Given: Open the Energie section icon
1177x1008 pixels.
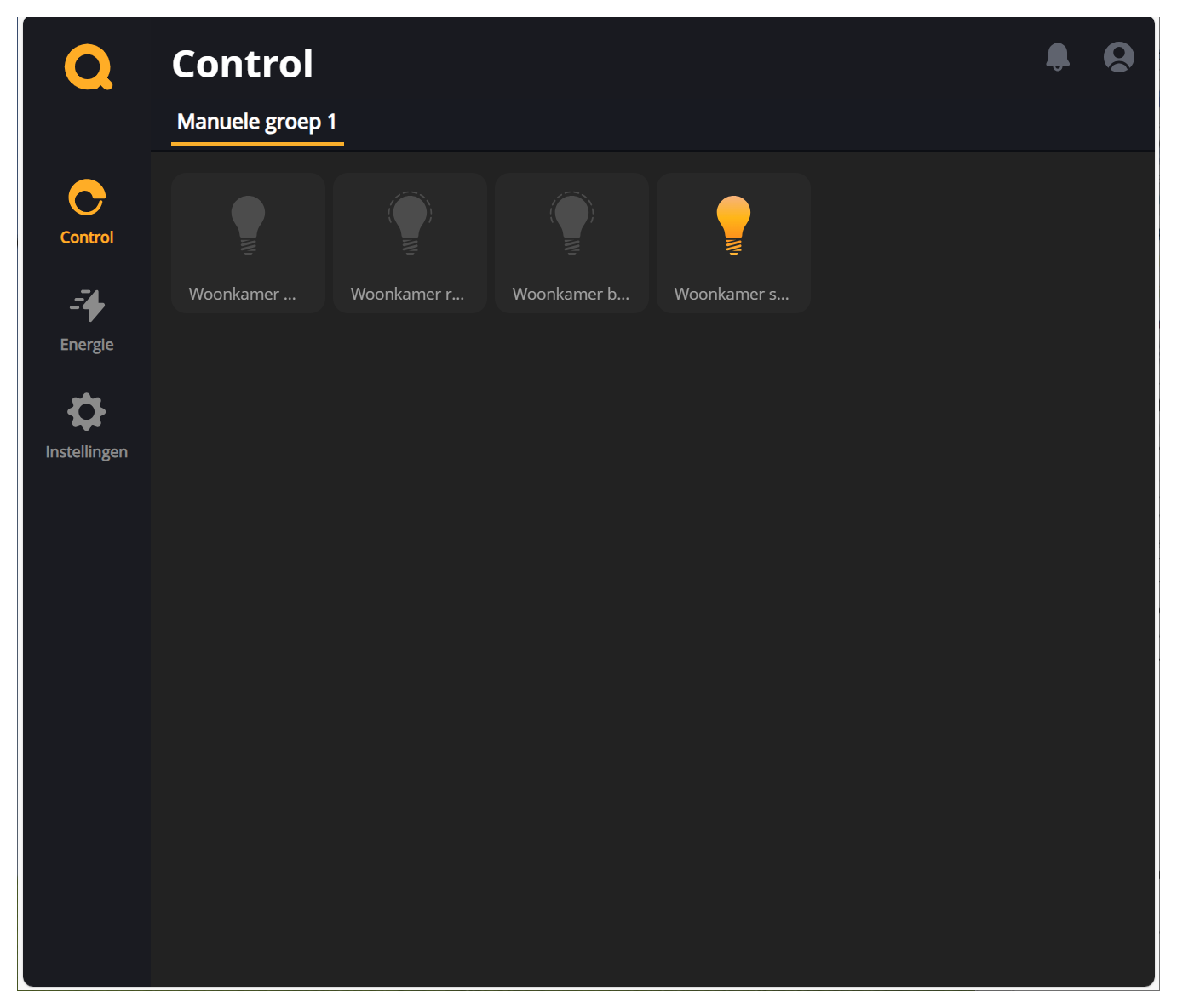Looking at the screenshot, I should click(x=87, y=305).
